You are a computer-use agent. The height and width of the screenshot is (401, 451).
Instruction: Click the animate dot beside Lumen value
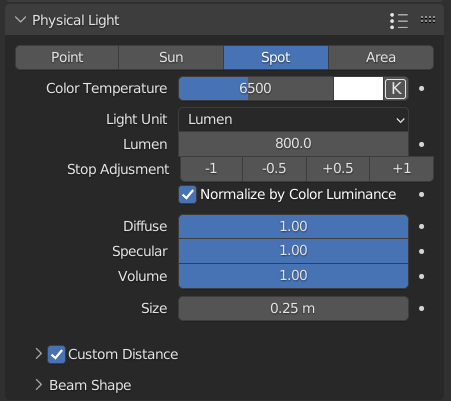422,144
